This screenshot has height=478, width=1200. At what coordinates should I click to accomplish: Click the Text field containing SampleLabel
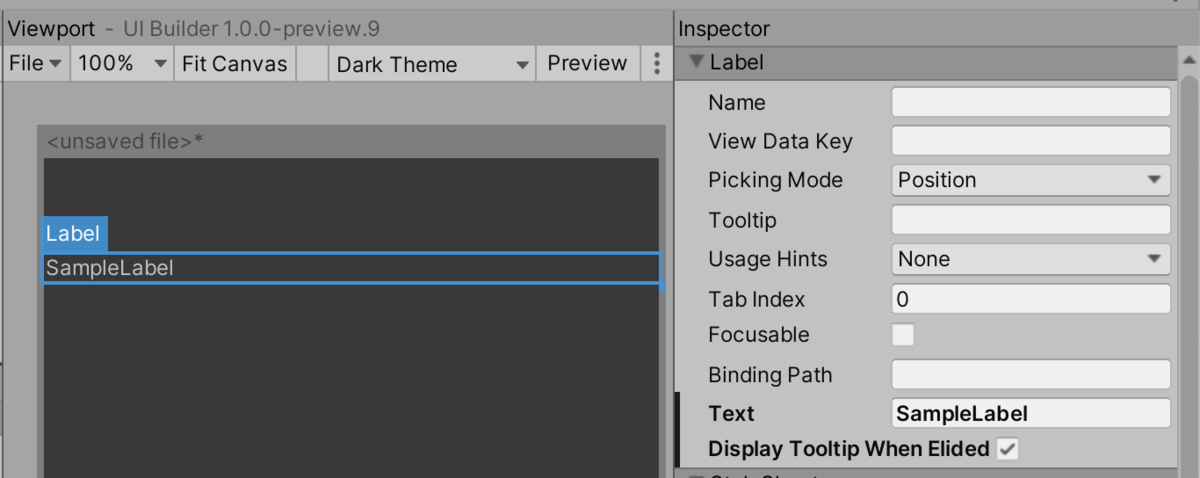click(x=1030, y=414)
